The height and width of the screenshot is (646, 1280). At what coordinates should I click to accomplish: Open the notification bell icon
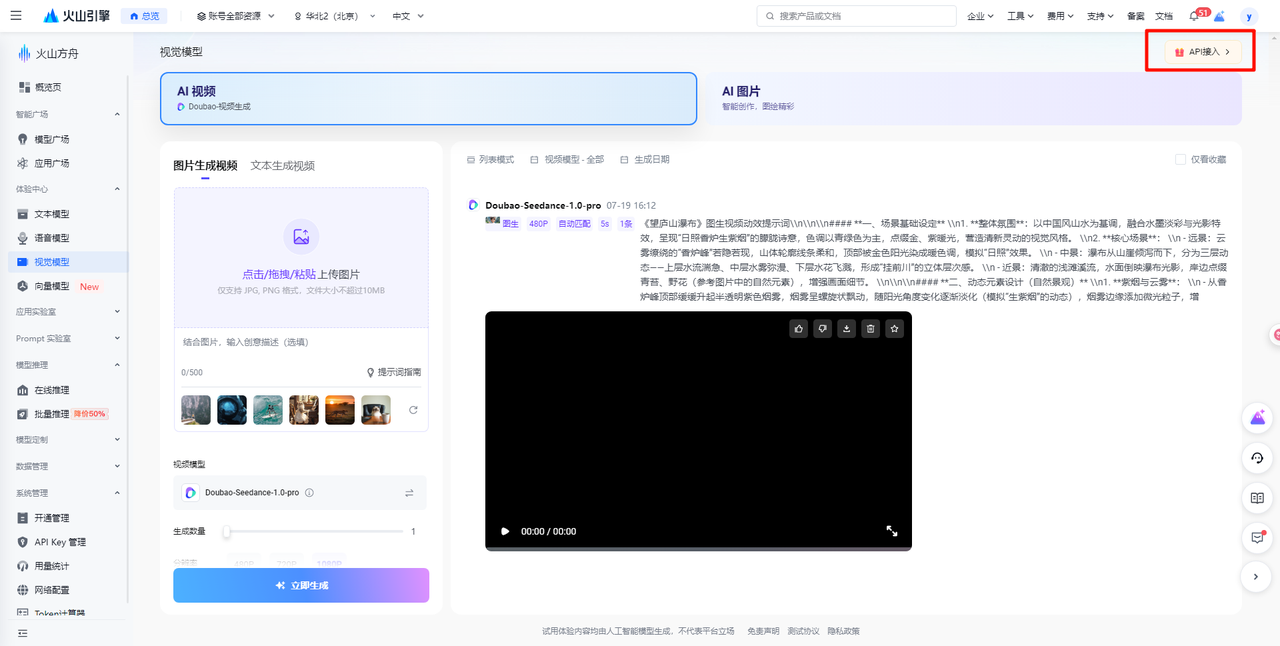[x=1194, y=16]
